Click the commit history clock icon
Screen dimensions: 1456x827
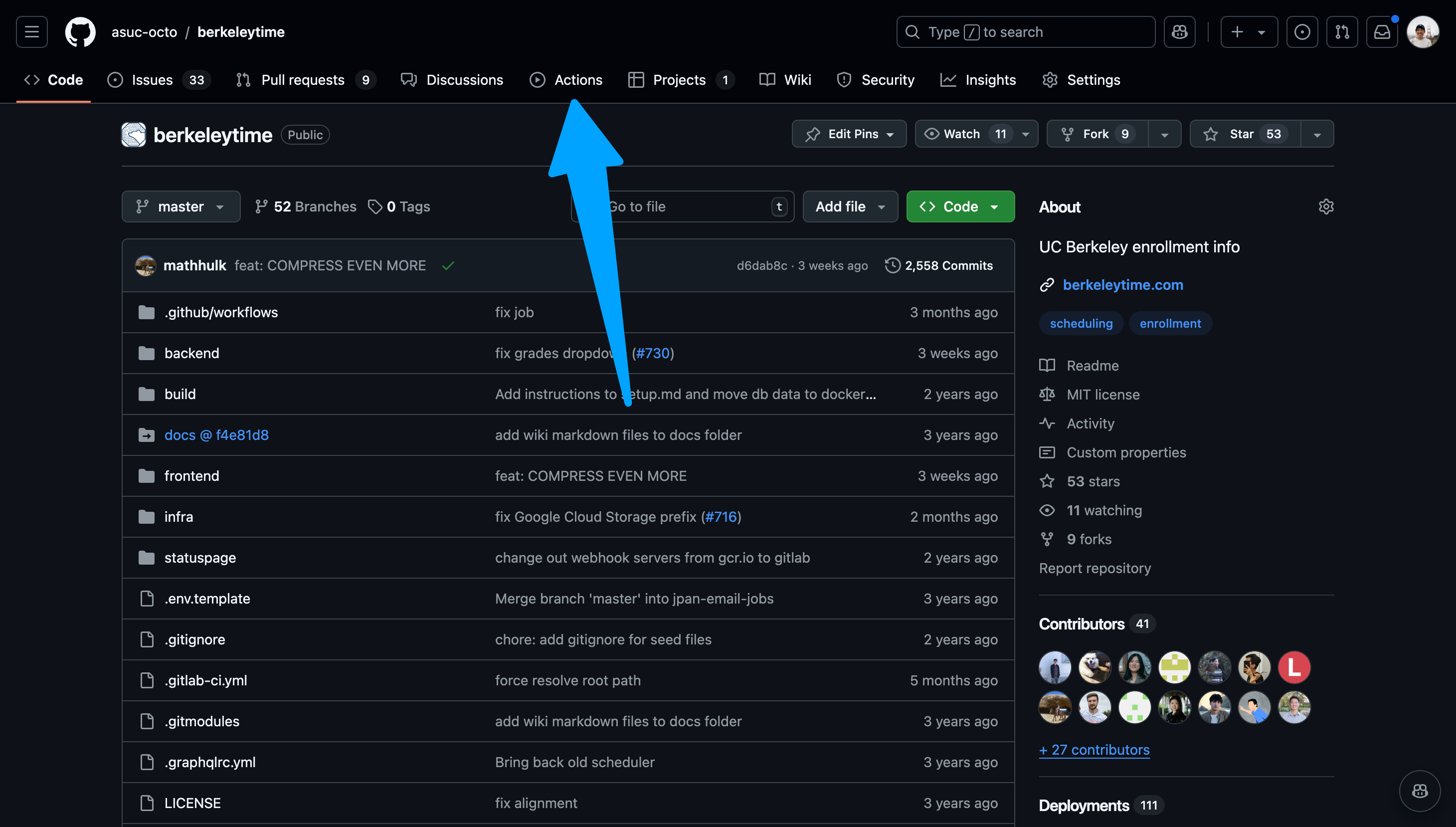point(893,265)
